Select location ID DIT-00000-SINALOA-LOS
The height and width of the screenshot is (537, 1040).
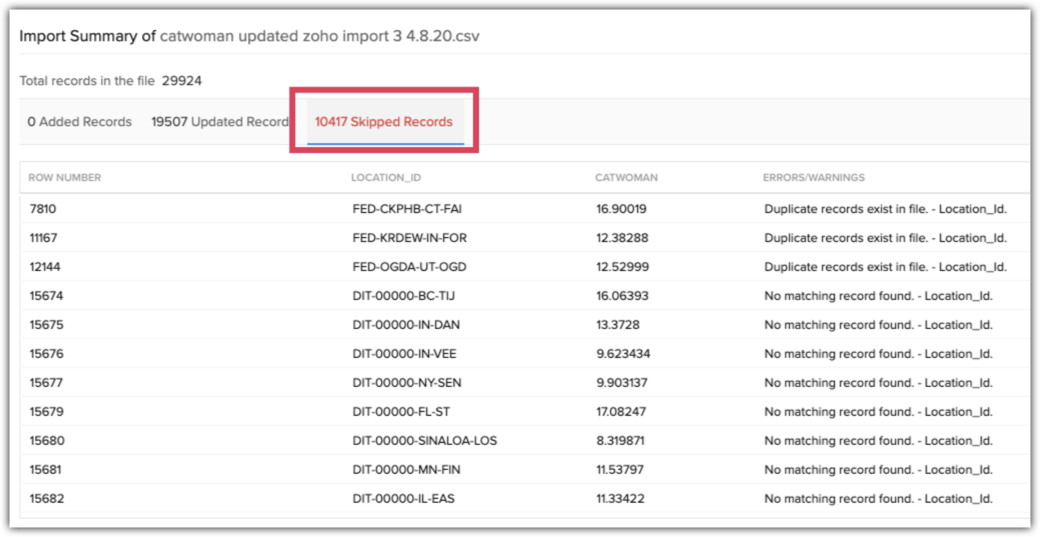tap(424, 441)
